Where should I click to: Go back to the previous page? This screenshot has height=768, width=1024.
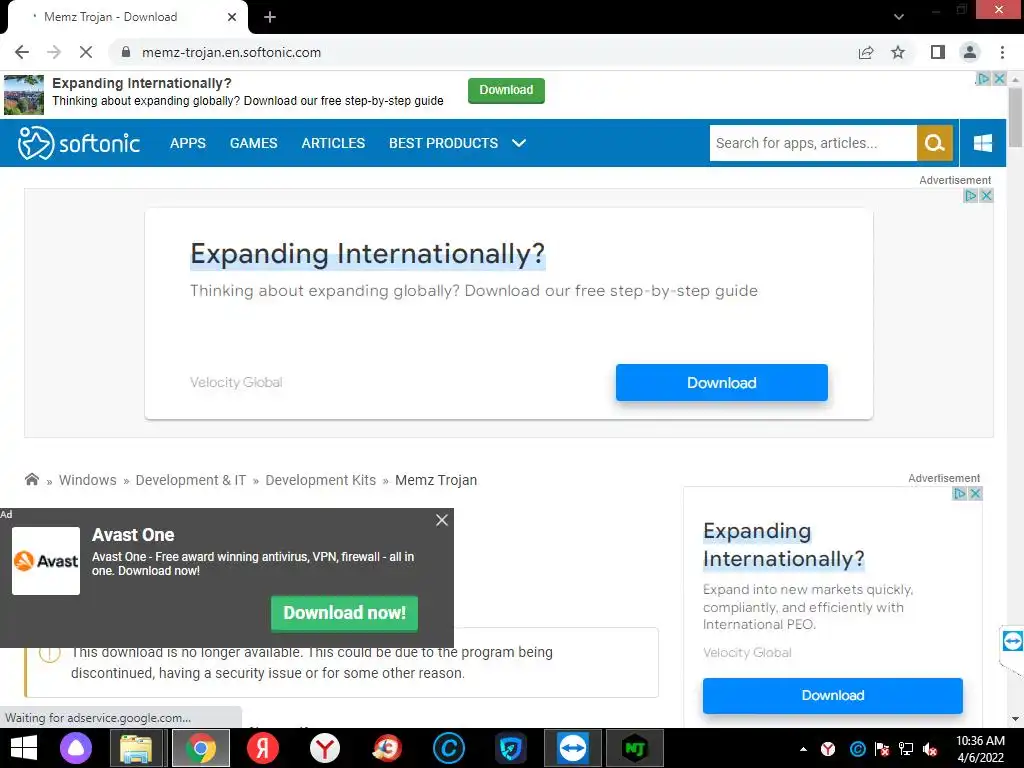tap(22, 52)
